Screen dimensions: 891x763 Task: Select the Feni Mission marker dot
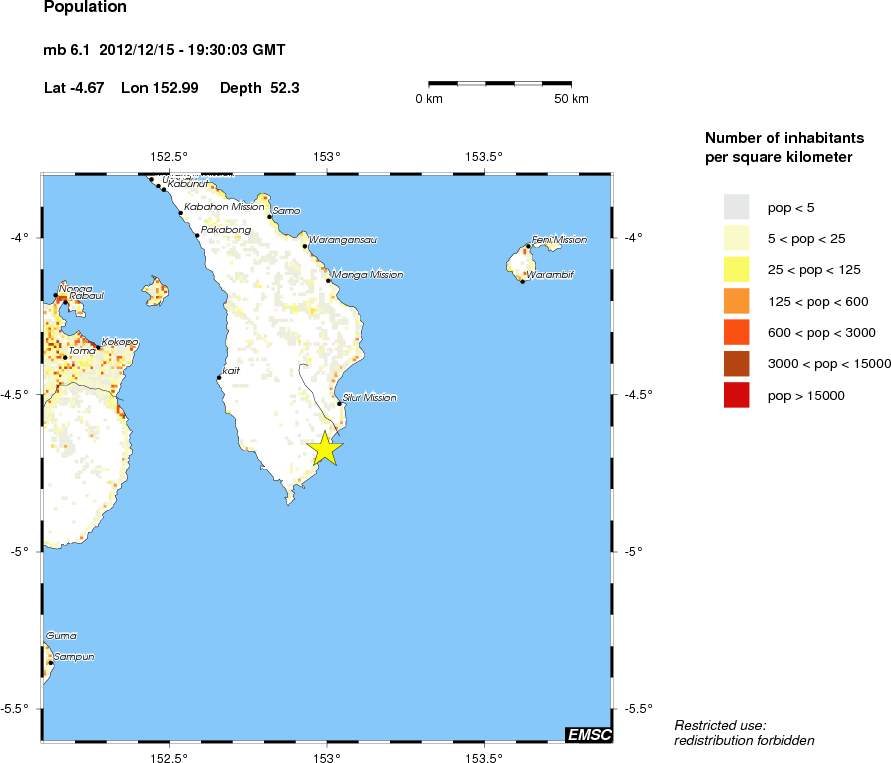point(528,246)
